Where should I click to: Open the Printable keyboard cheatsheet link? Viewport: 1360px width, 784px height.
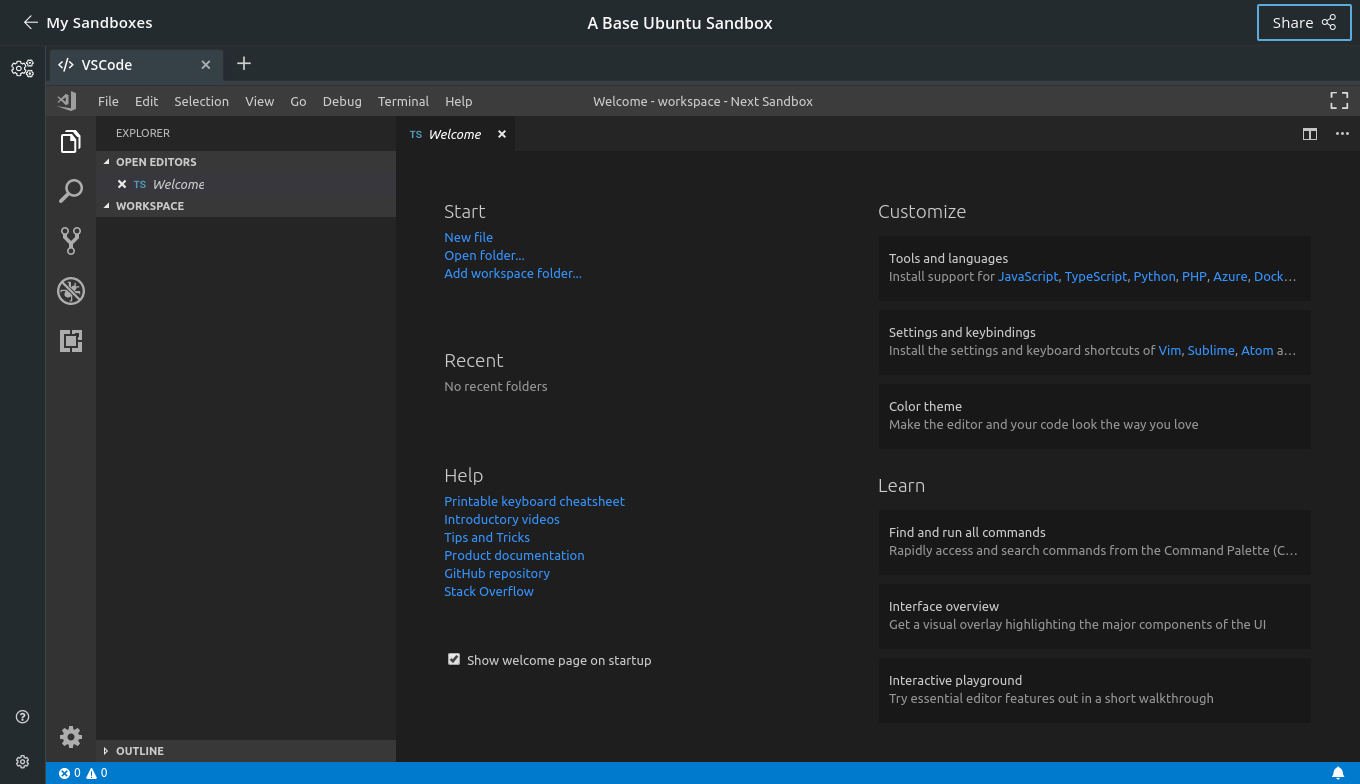(534, 501)
